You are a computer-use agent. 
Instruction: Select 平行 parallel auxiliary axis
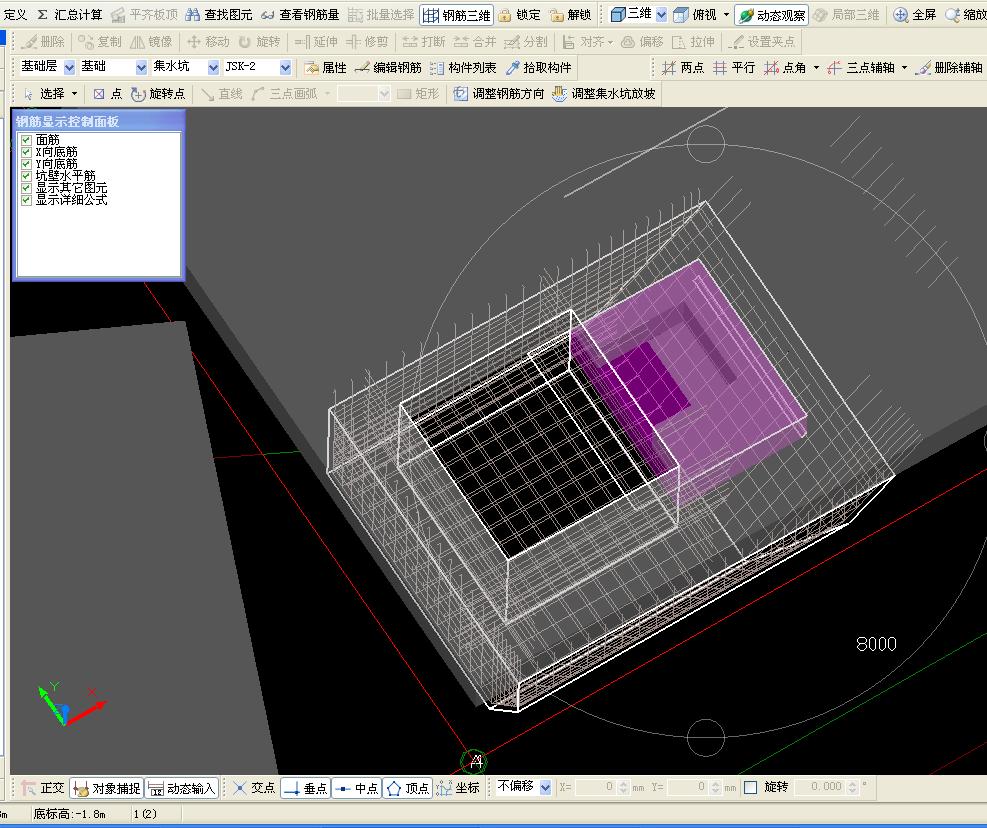(x=734, y=67)
